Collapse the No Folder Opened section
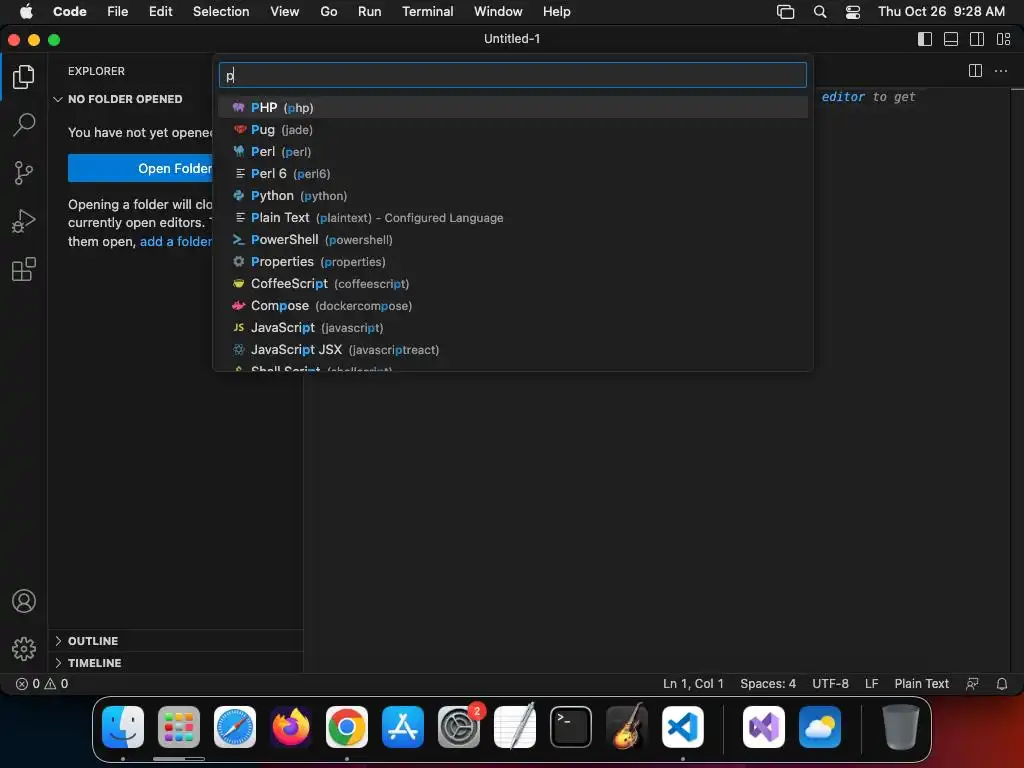 click(x=124, y=99)
